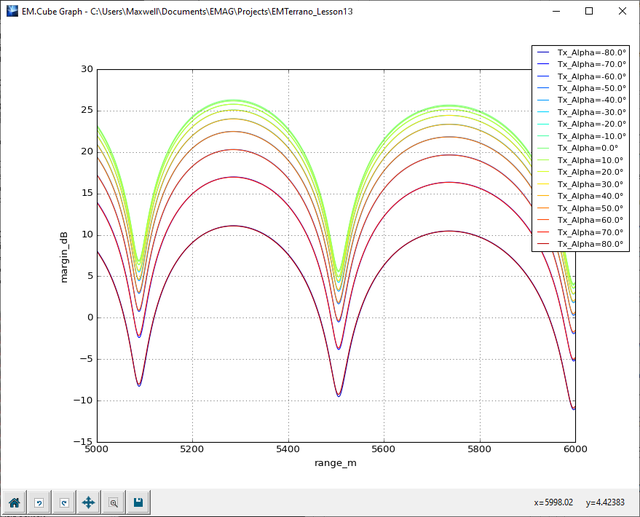The width and height of the screenshot is (640, 517).
Task: Maximize the EM.Cube Graph window
Action: click(589, 10)
